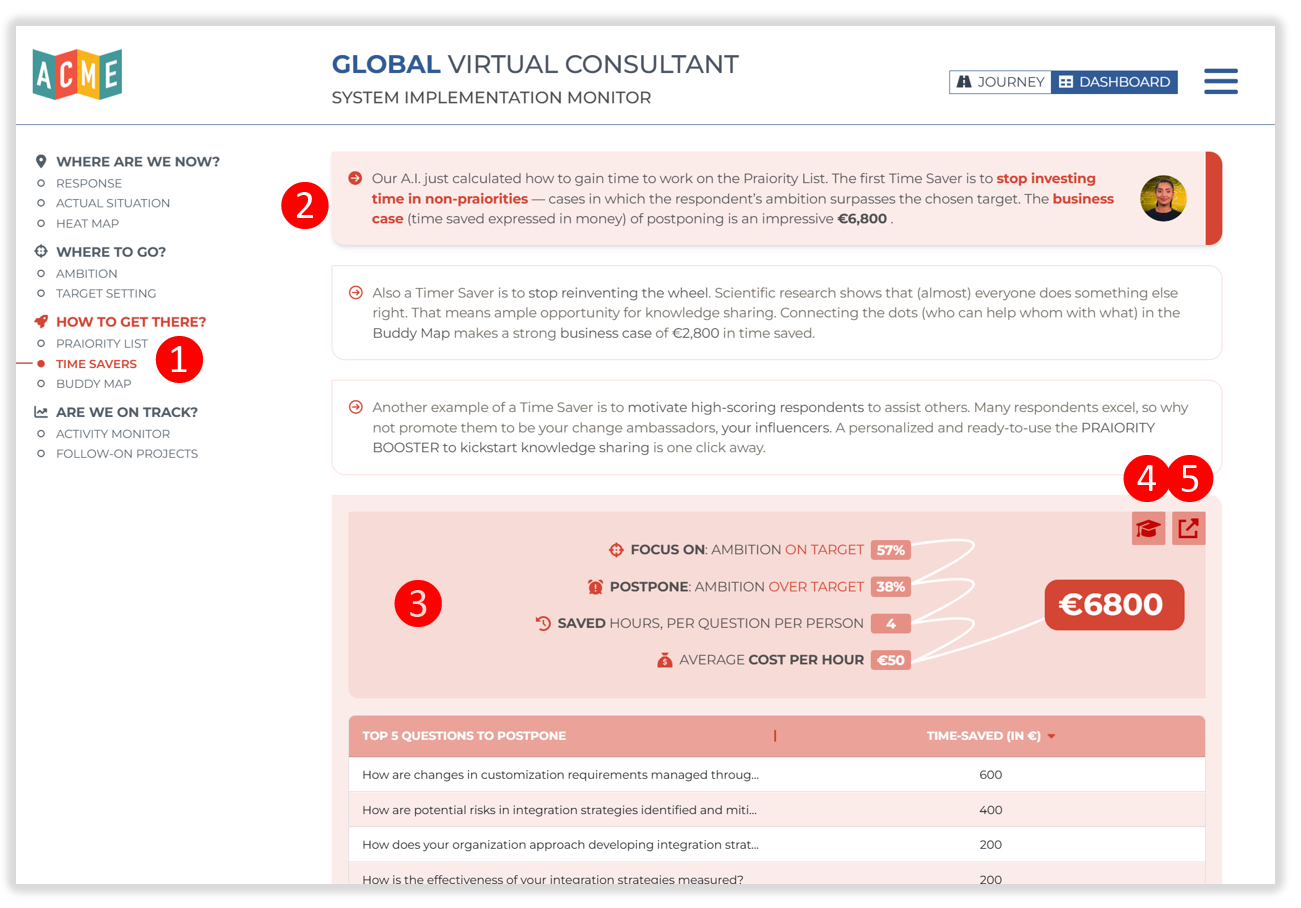The height and width of the screenshot is (908, 1301).
Task: Click the POSTPONE alarm clock icon
Action: (595, 587)
